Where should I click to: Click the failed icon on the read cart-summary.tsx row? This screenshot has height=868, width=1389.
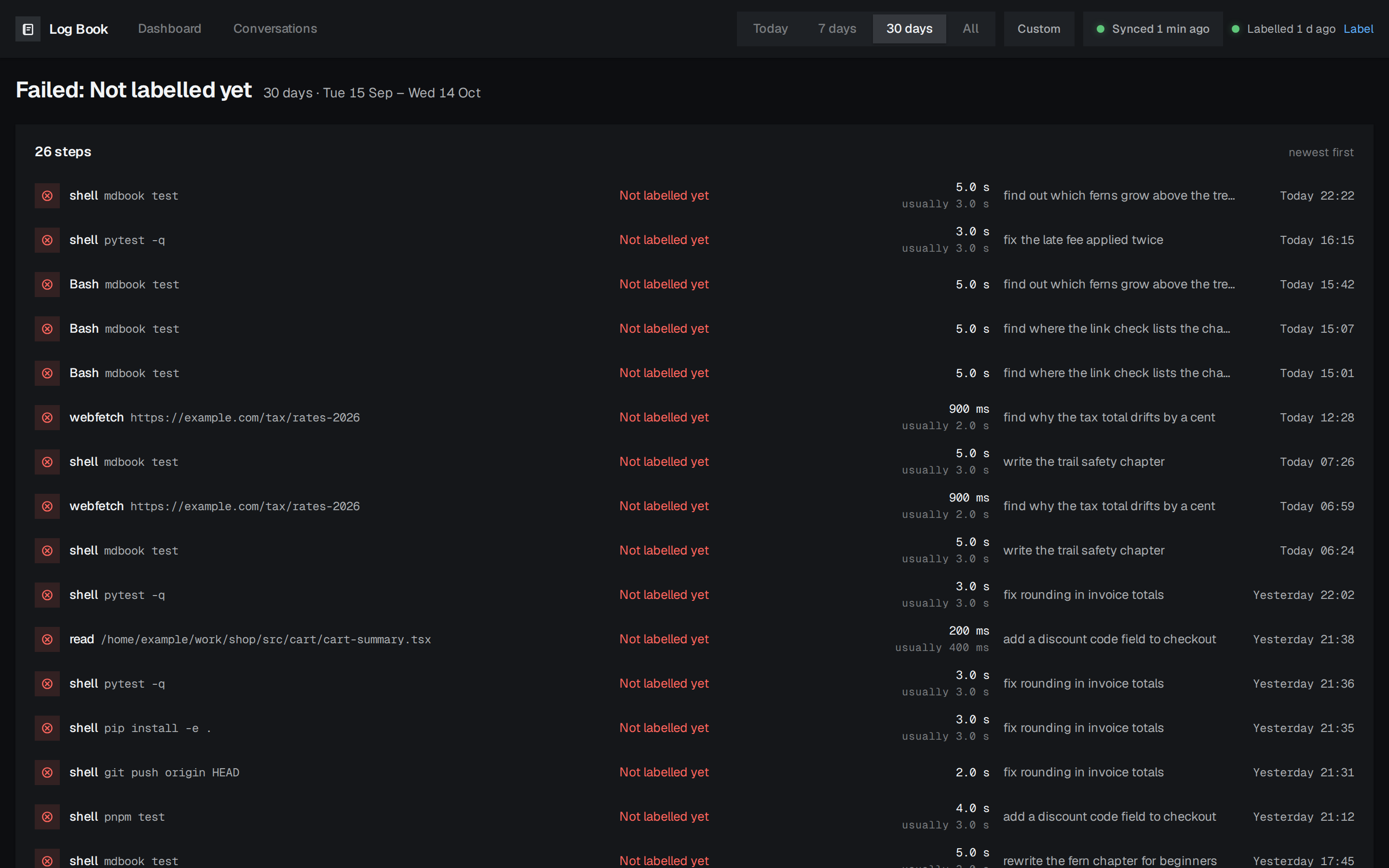point(47,639)
